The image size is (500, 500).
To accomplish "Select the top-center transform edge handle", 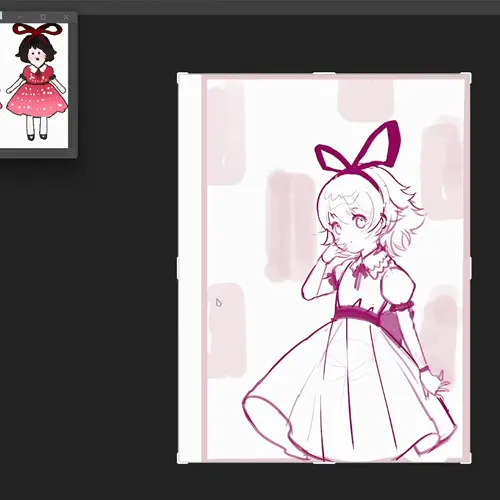I will click(324, 74).
